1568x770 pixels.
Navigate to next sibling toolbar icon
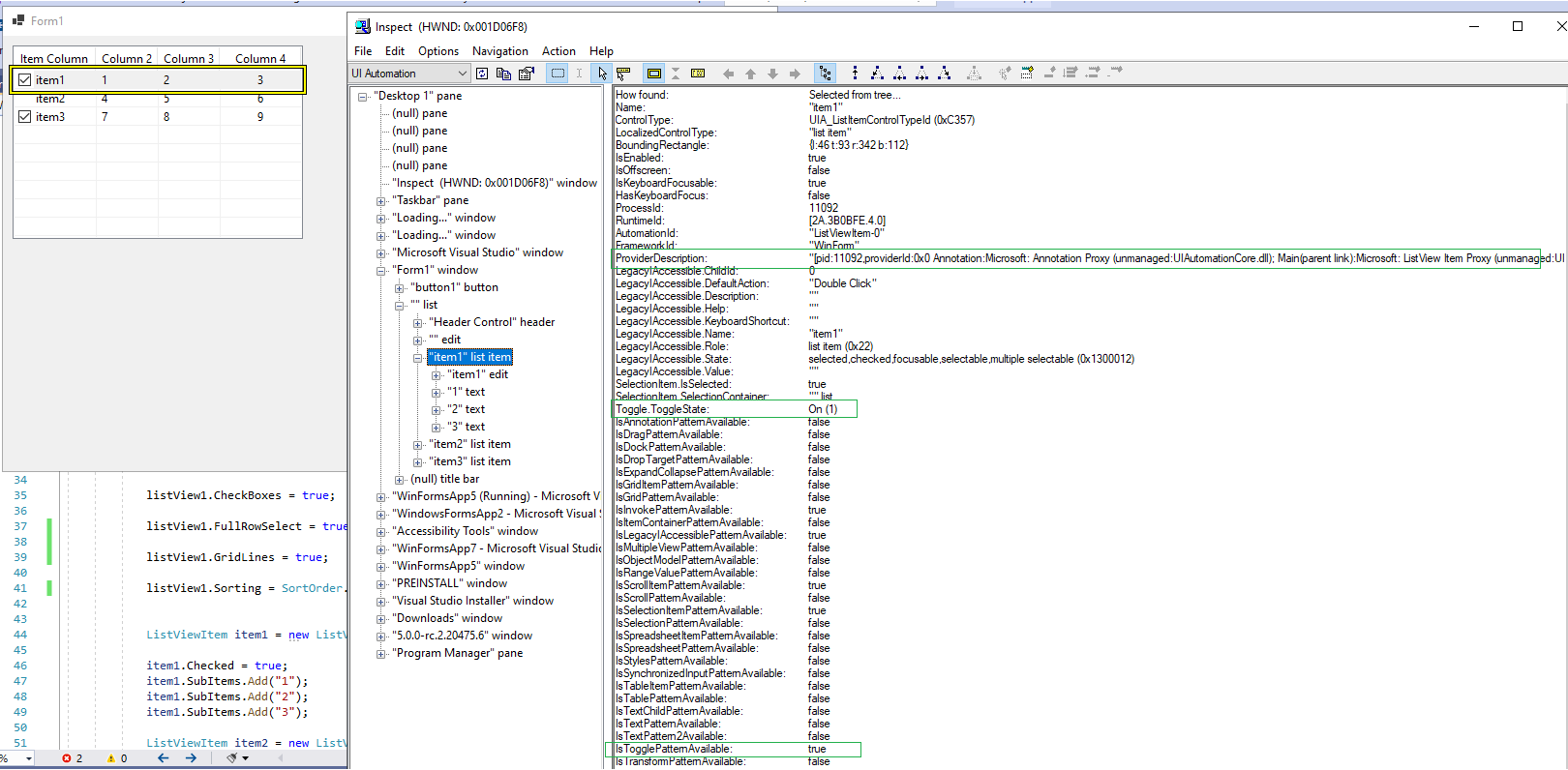click(x=922, y=74)
